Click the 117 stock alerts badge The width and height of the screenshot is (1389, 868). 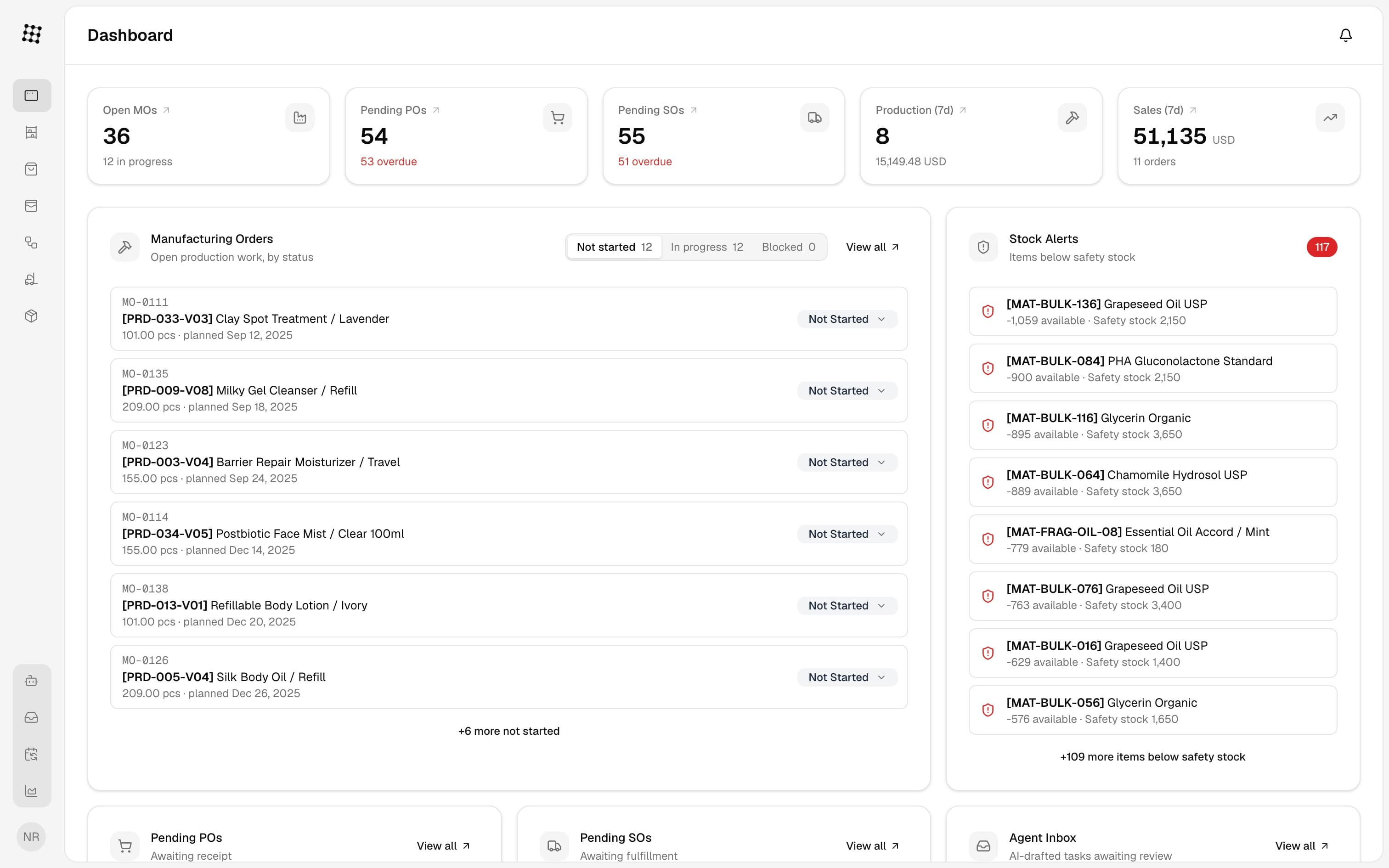[1321, 247]
